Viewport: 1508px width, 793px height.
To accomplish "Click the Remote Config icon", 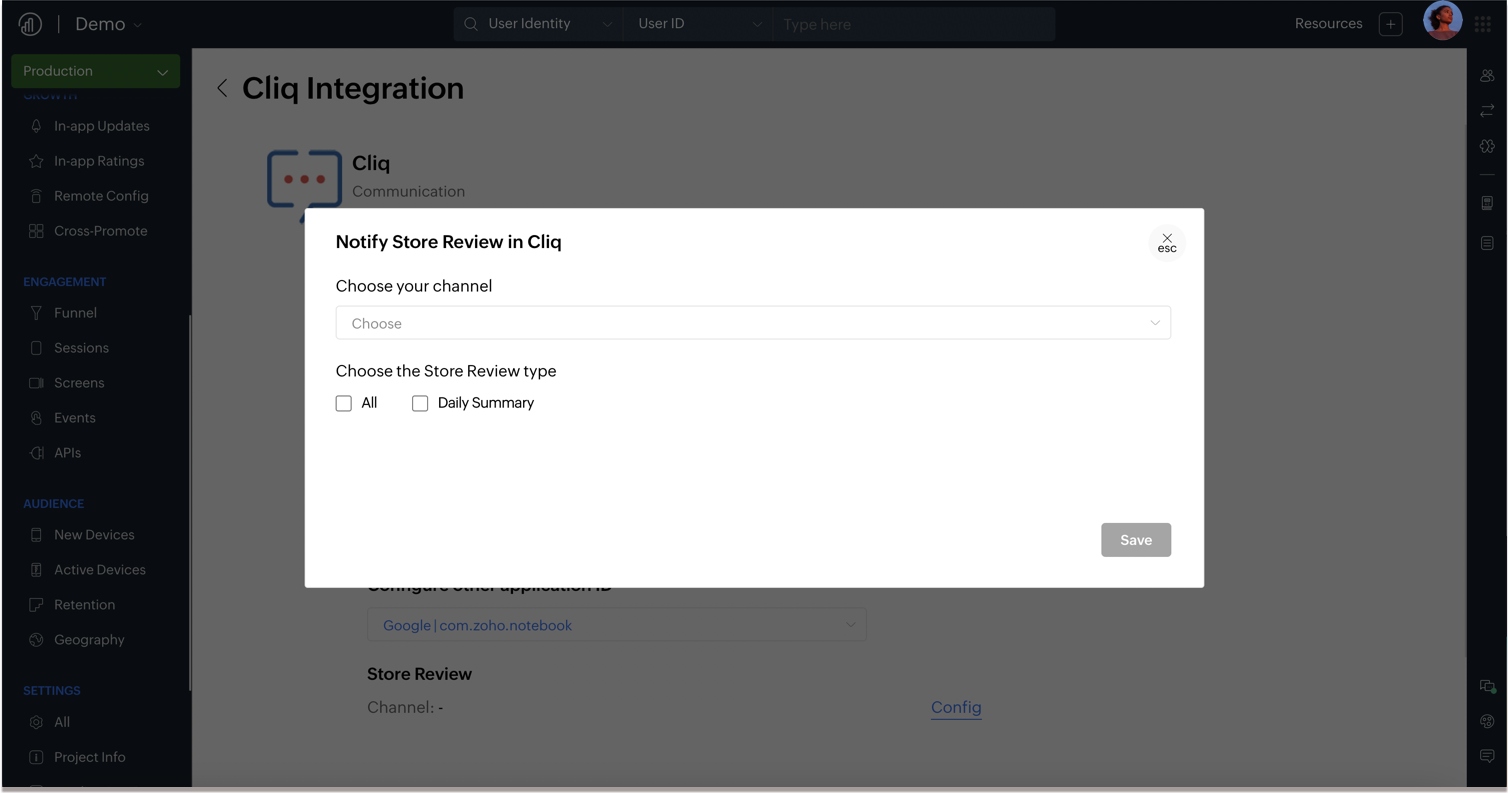I will point(36,196).
